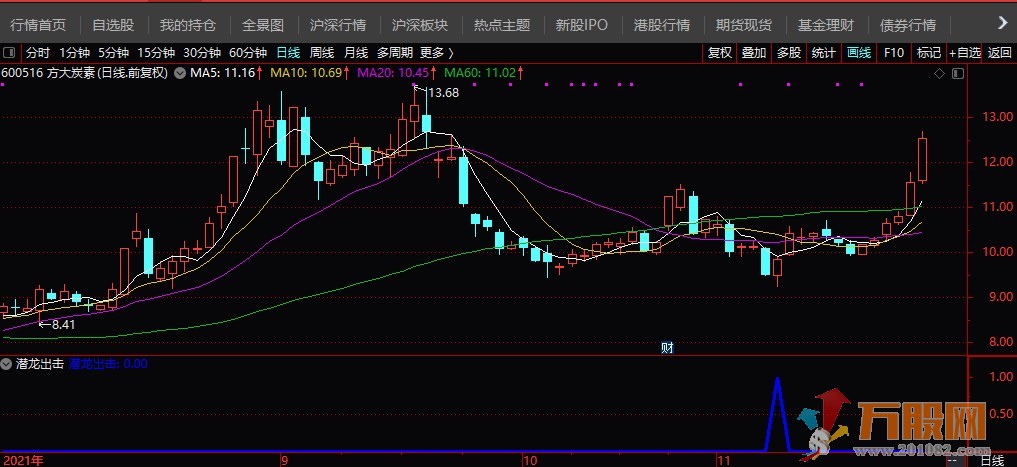The image size is (1017, 467).
Task: Open 债券行情 tab
Action: point(908,25)
